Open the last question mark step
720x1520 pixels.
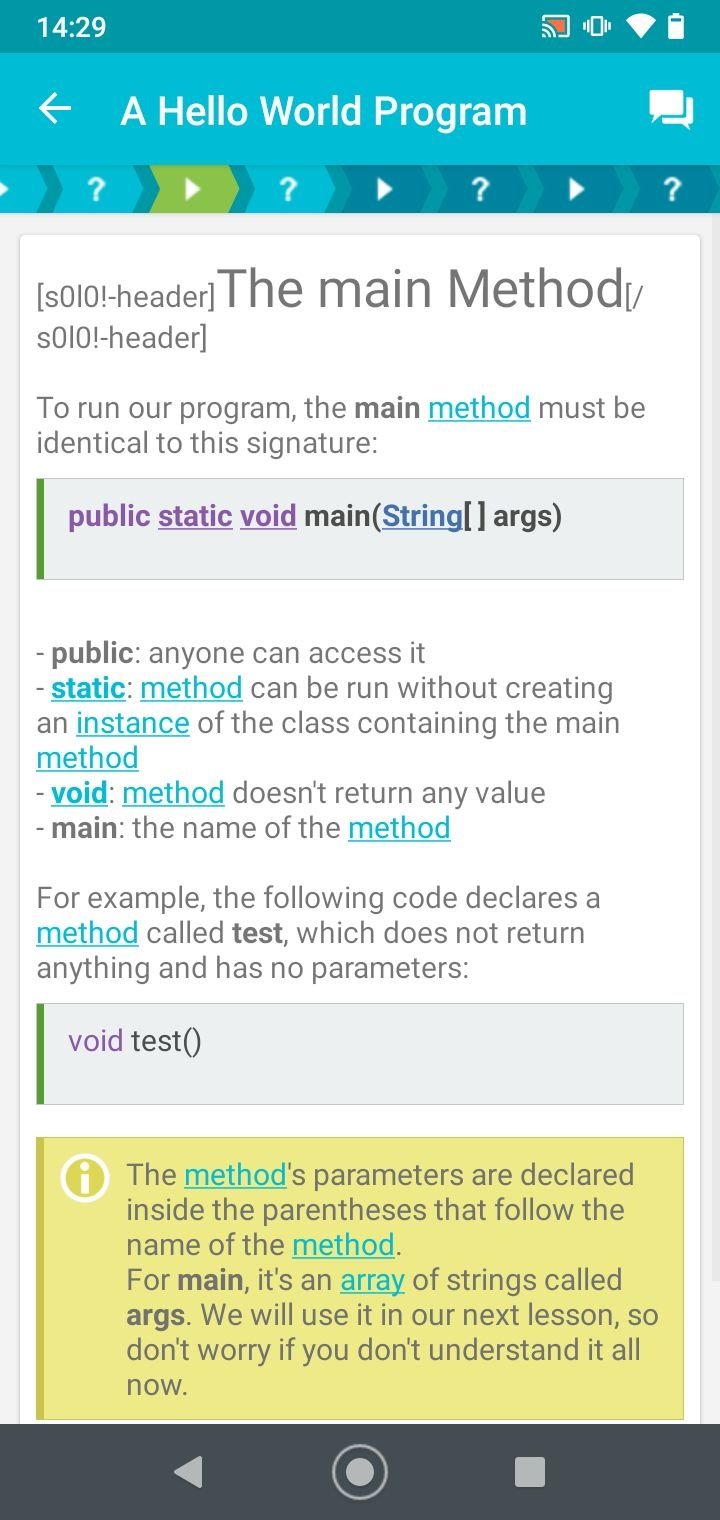pyautogui.click(x=672, y=189)
